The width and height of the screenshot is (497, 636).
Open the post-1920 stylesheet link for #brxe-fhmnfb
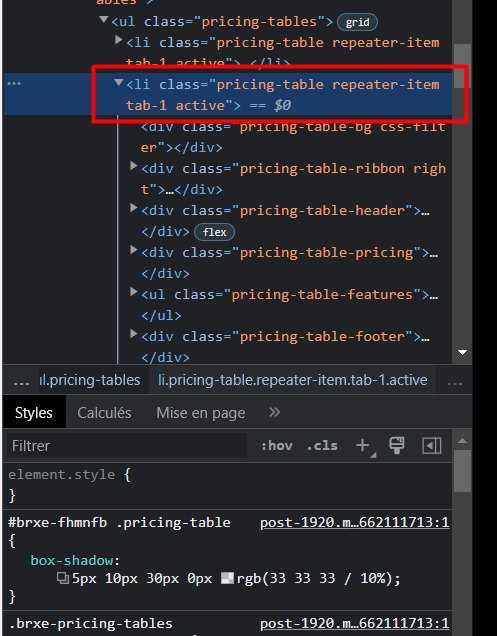[x=355, y=522]
